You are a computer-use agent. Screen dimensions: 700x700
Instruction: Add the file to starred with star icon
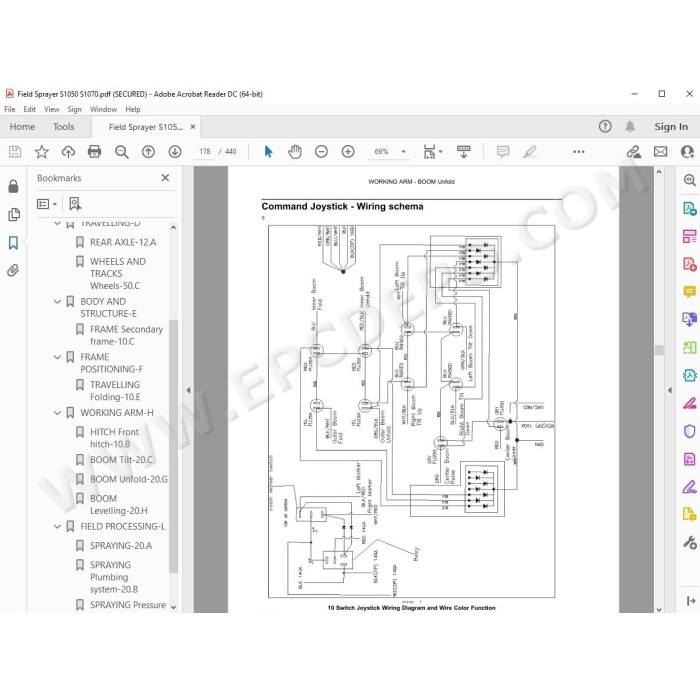pos(42,152)
